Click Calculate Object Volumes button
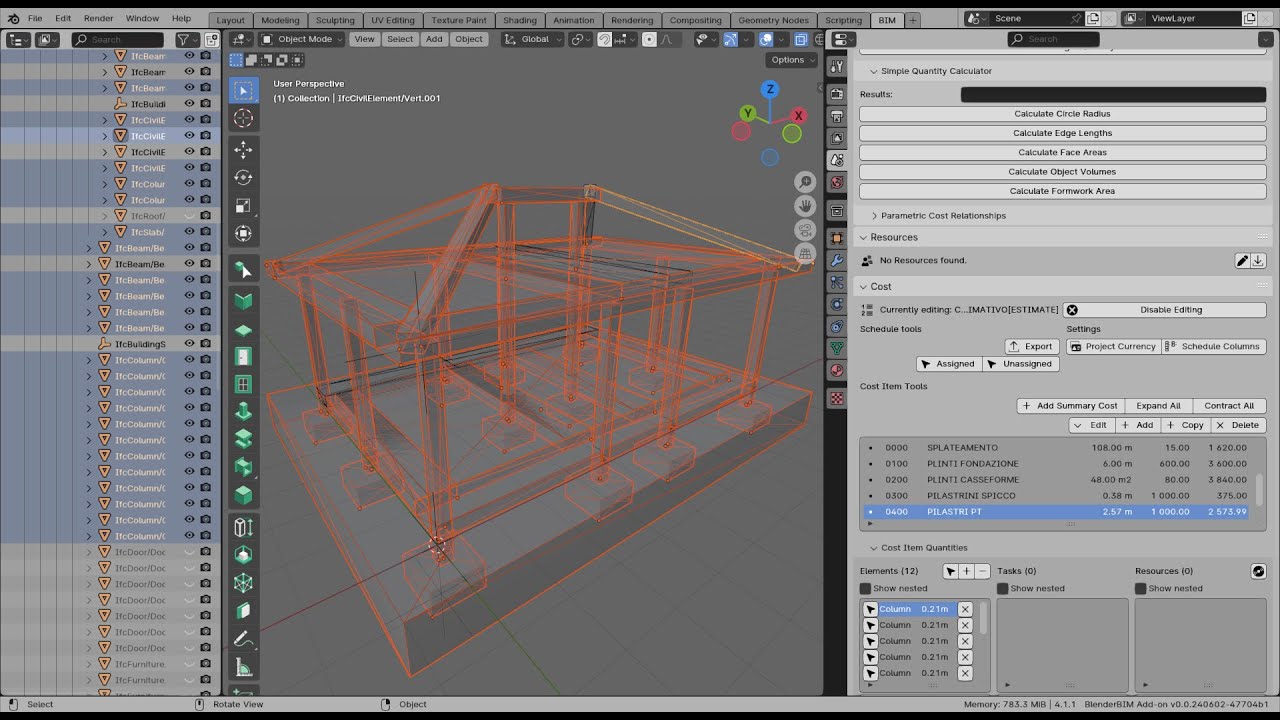Viewport: 1280px width, 720px height. (x=1062, y=172)
